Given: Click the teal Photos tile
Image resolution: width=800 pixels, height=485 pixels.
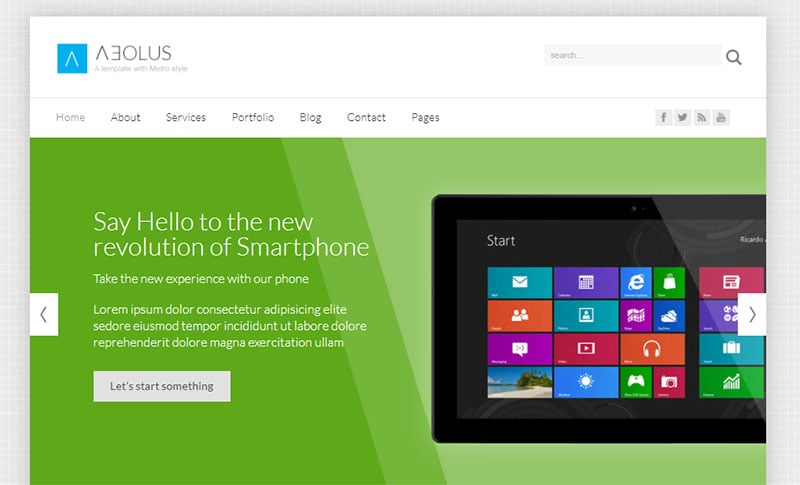Looking at the screenshot, I should [x=586, y=316].
